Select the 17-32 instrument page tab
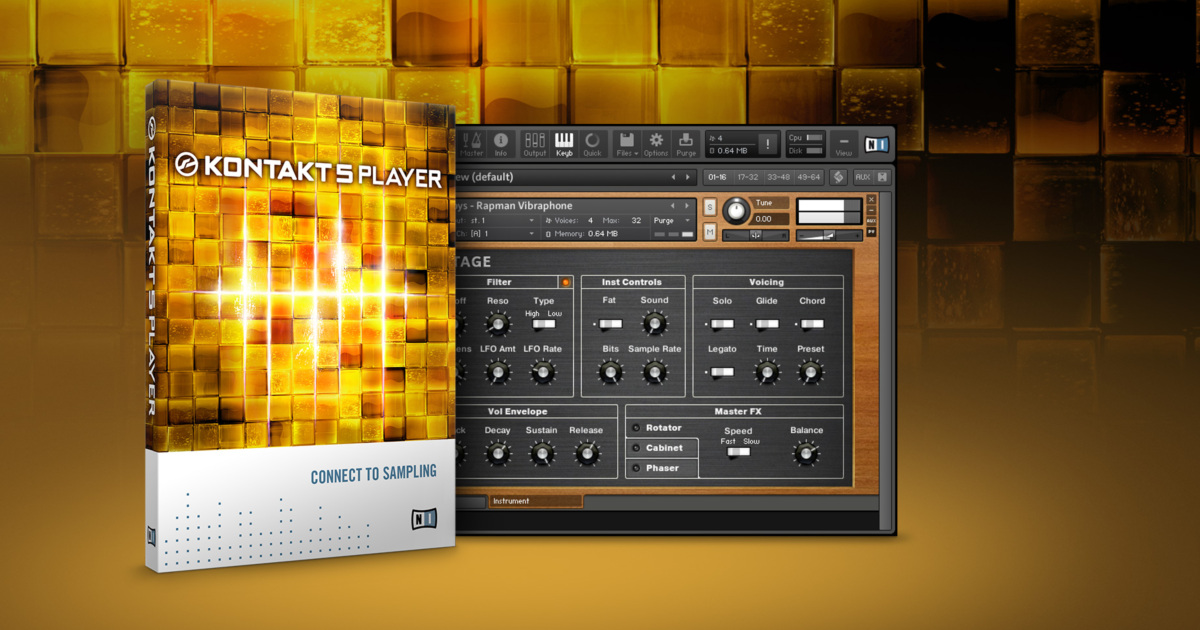 pos(747,177)
